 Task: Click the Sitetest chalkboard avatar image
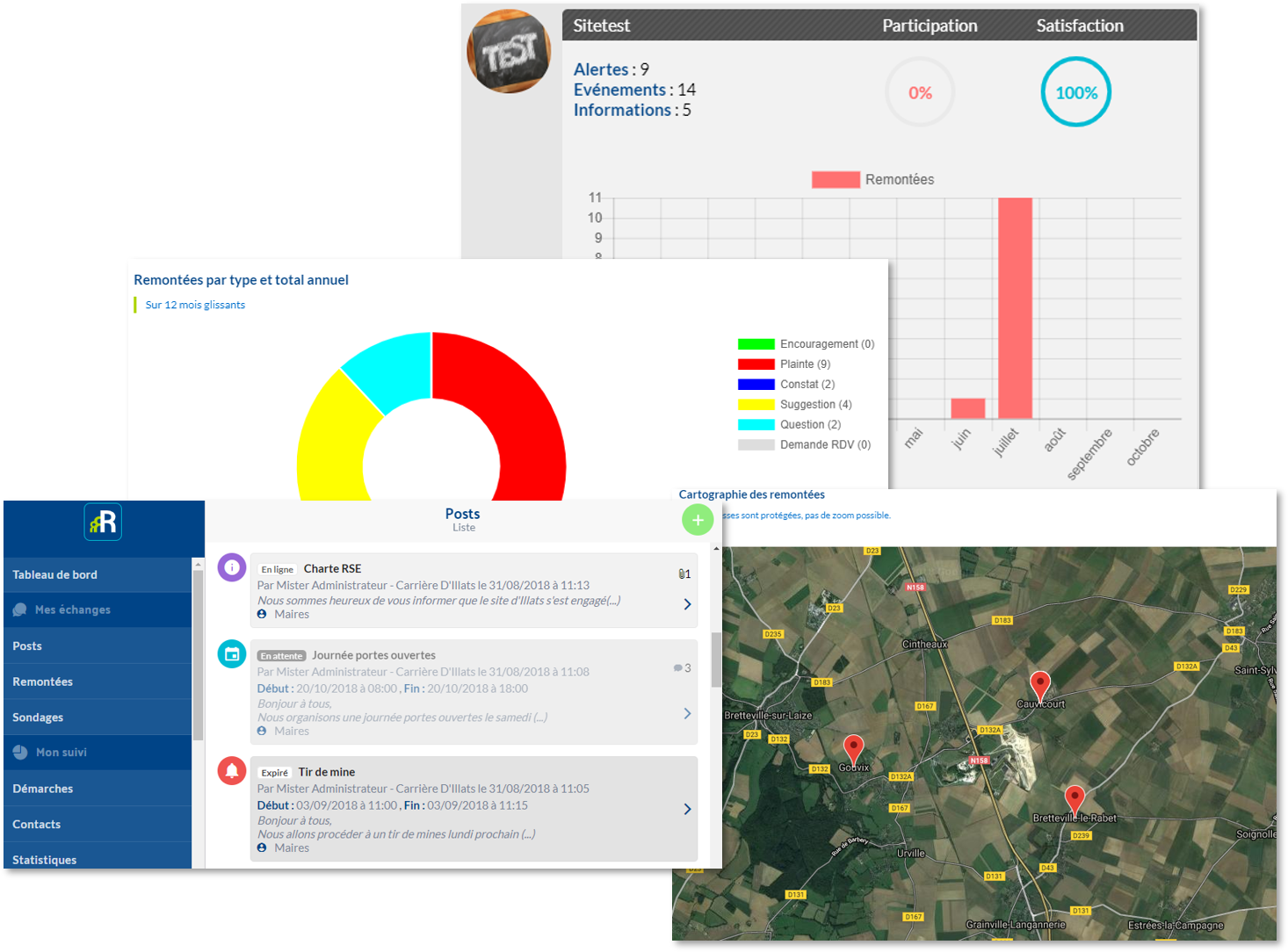(510, 51)
